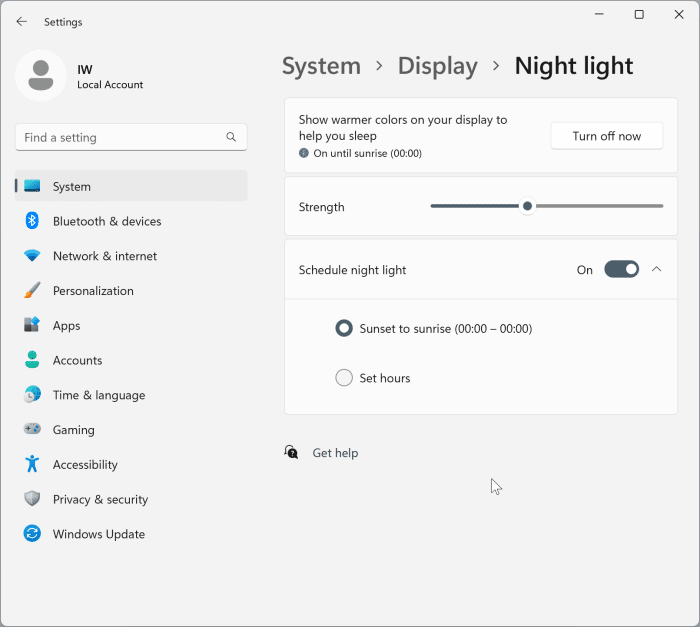Click the Local Account label
This screenshot has width=700, height=627.
click(x=110, y=85)
